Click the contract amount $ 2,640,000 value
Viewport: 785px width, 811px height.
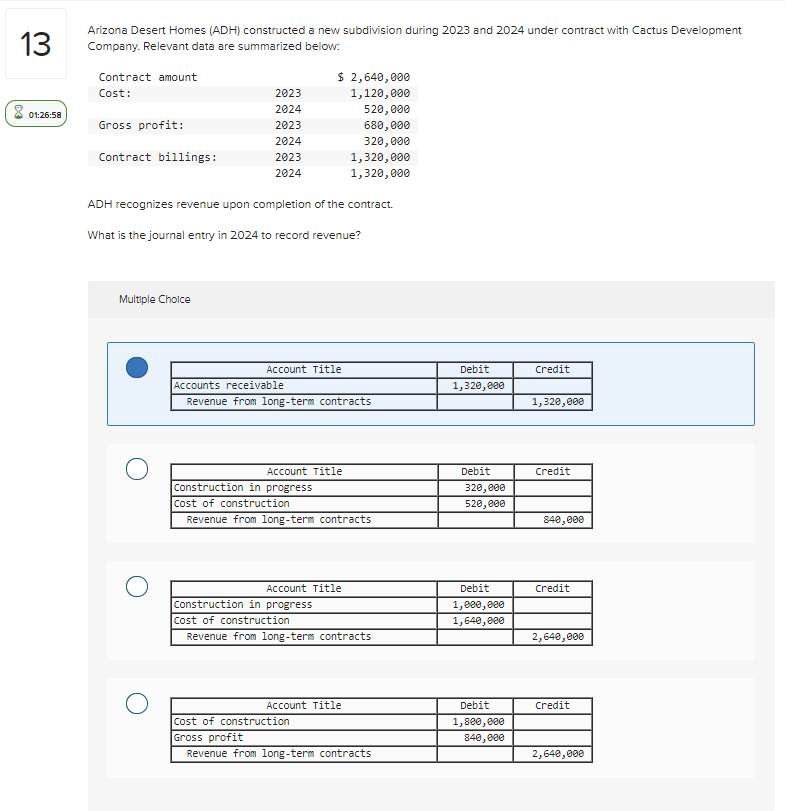pyautogui.click(x=373, y=77)
